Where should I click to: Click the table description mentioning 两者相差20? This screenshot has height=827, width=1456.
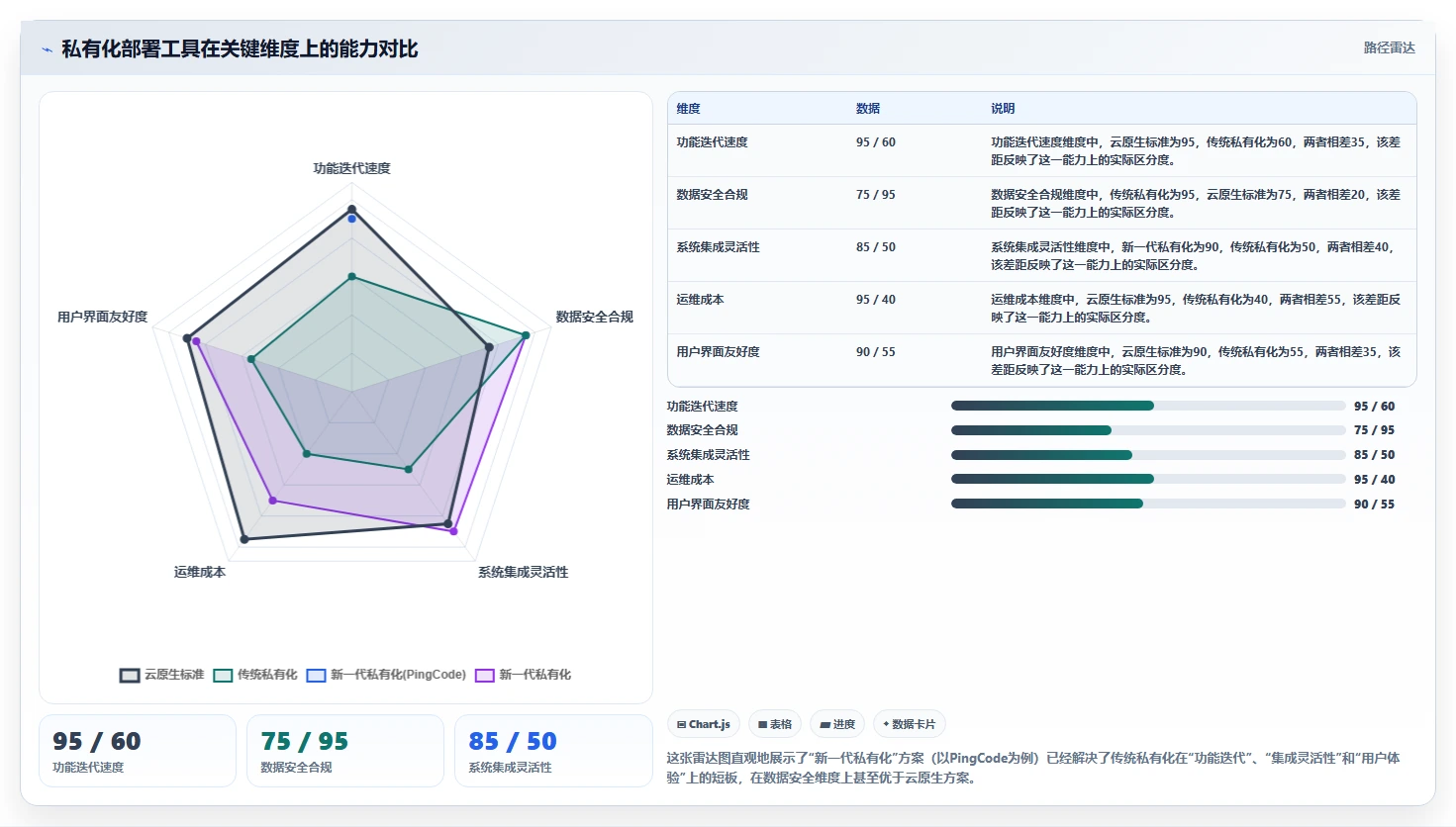pos(1196,203)
